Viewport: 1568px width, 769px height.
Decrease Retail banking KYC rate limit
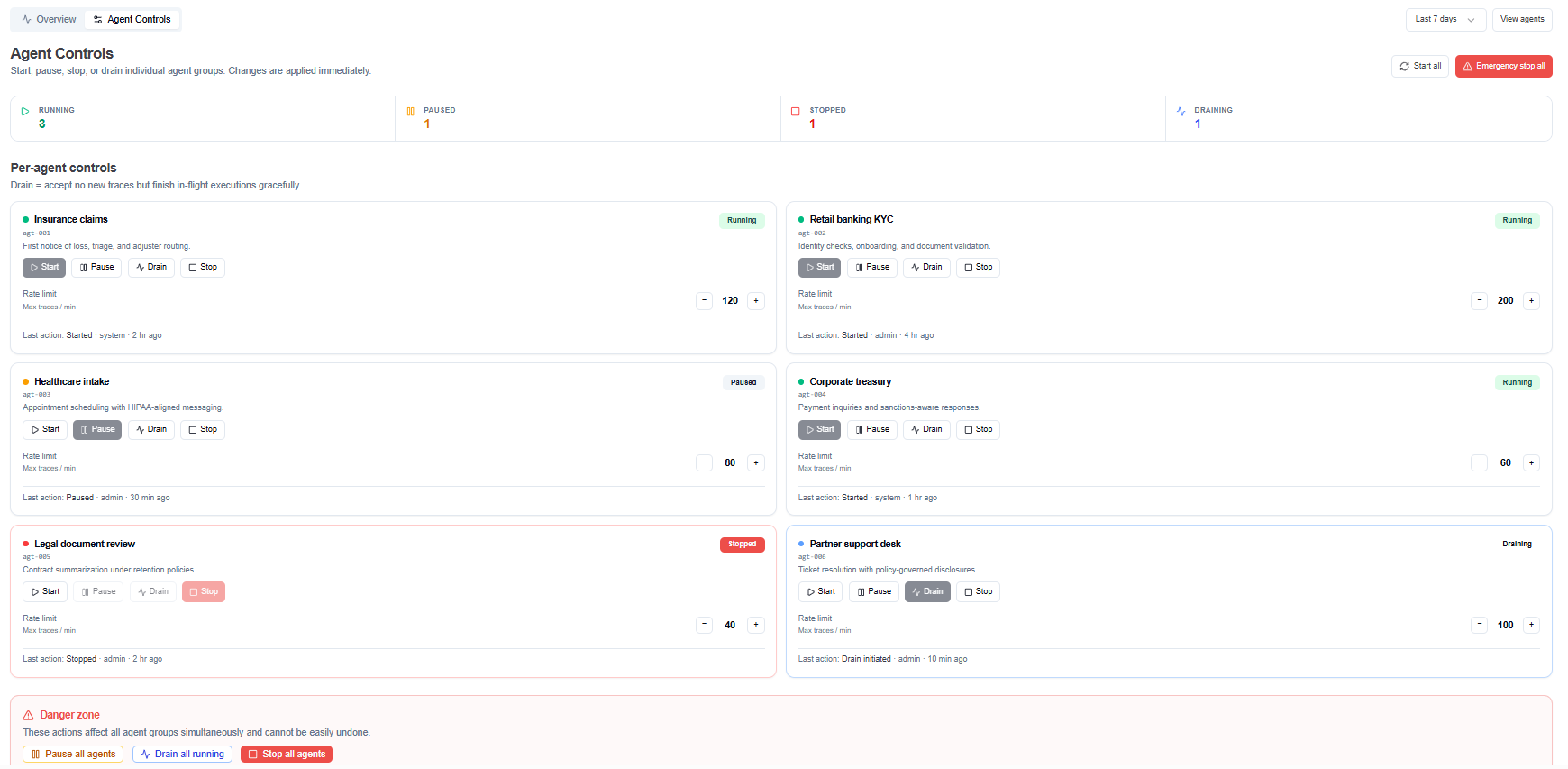coord(1479,301)
